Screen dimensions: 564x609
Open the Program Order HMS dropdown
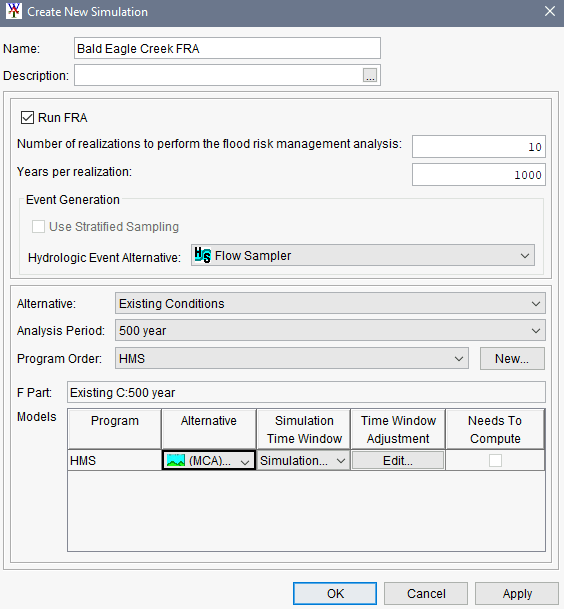pyautogui.click(x=292, y=358)
